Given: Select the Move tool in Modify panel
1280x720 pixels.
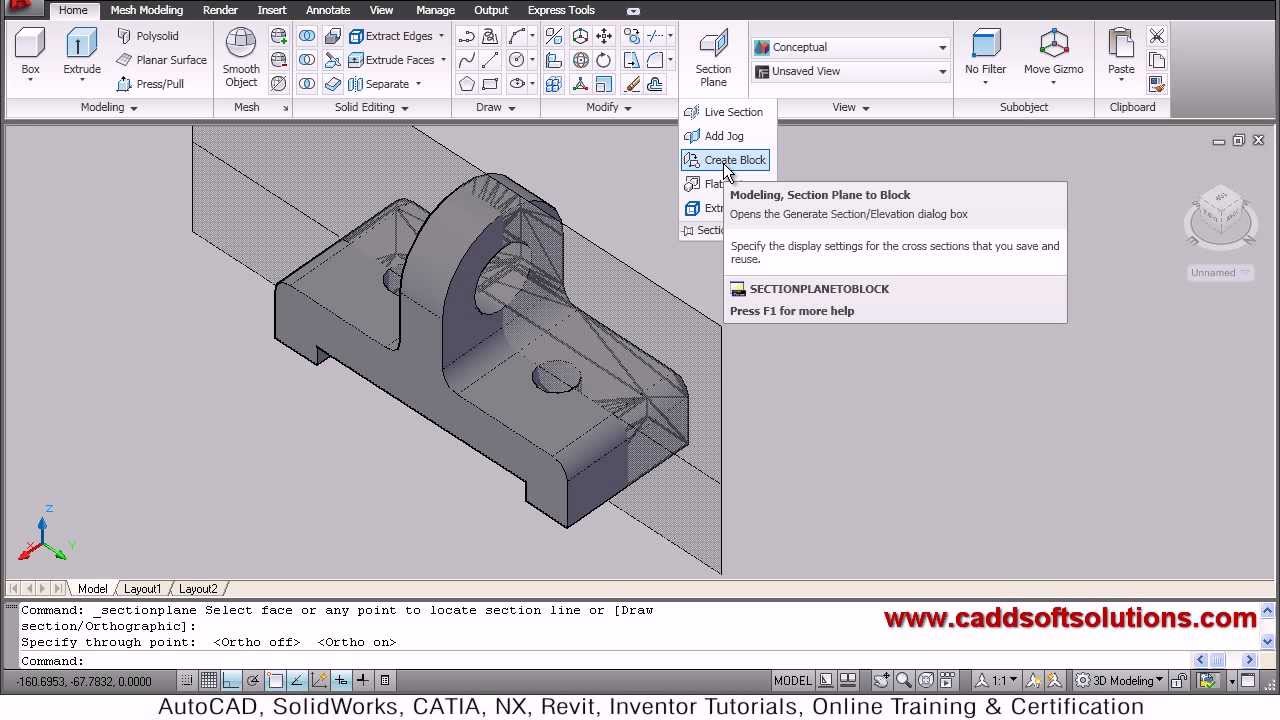Looking at the screenshot, I should (604, 36).
